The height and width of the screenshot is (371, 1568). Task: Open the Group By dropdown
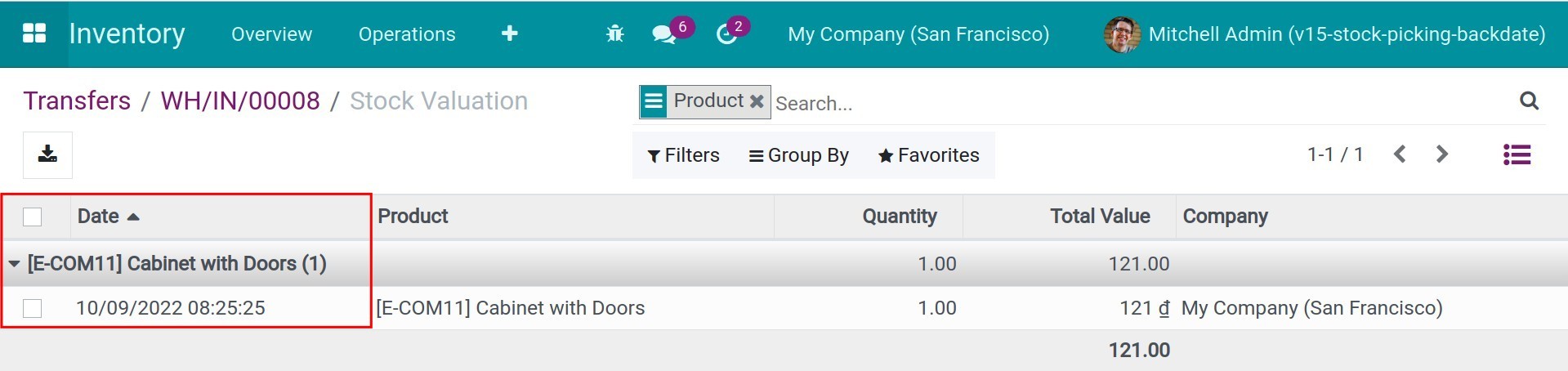pos(799,155)
